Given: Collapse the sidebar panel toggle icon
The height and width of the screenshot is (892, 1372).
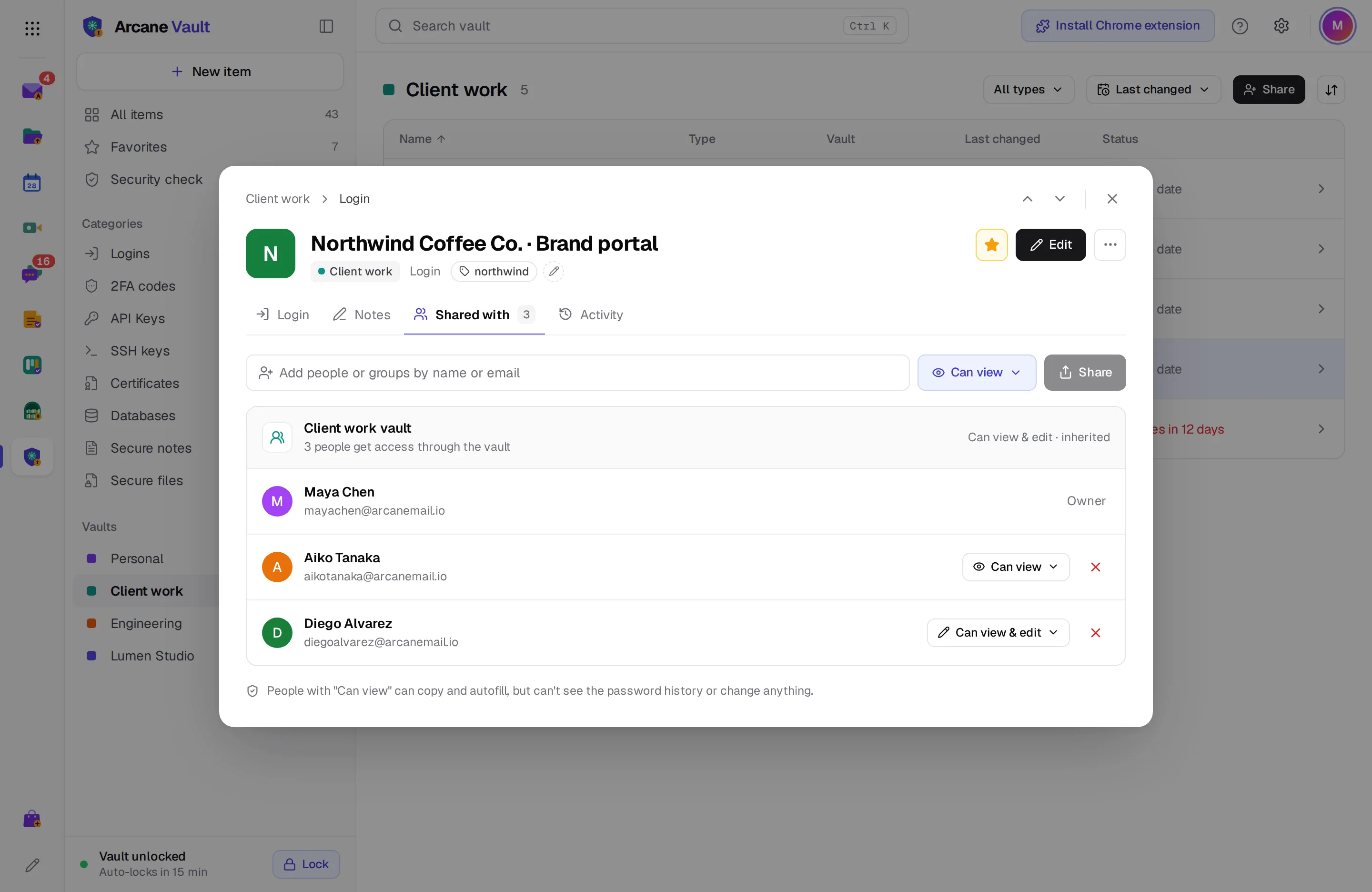Looking at the screenshot, I should point(326,26).
